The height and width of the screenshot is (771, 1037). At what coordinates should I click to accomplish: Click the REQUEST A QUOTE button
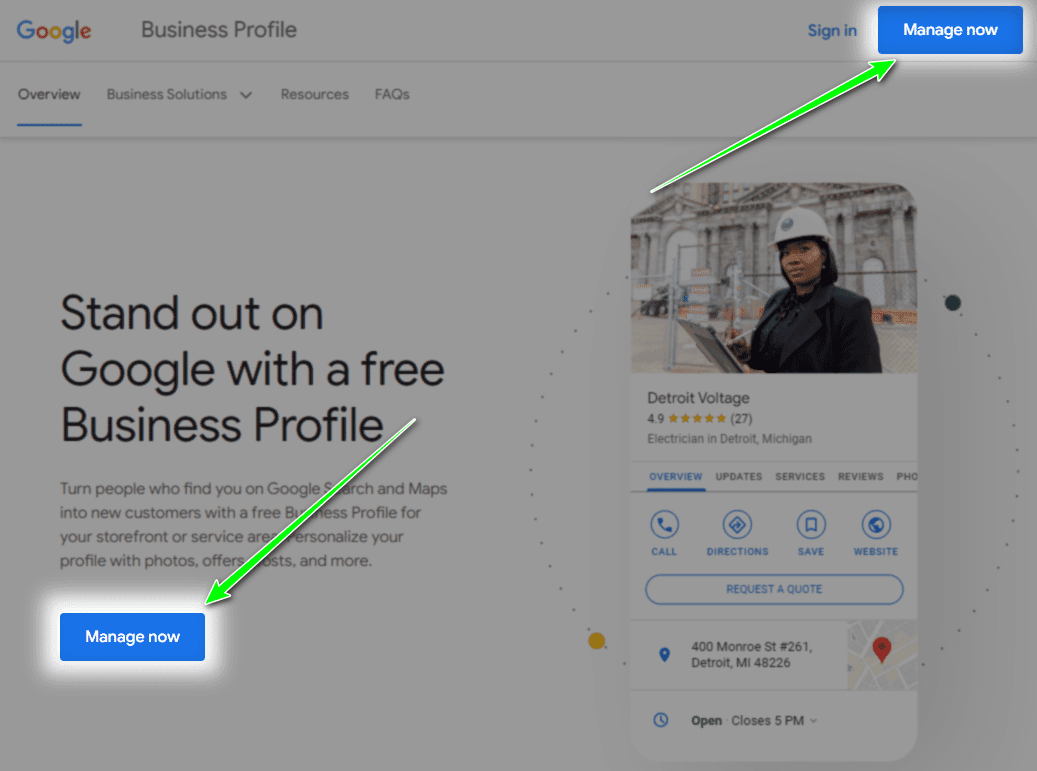pos(774,589)
